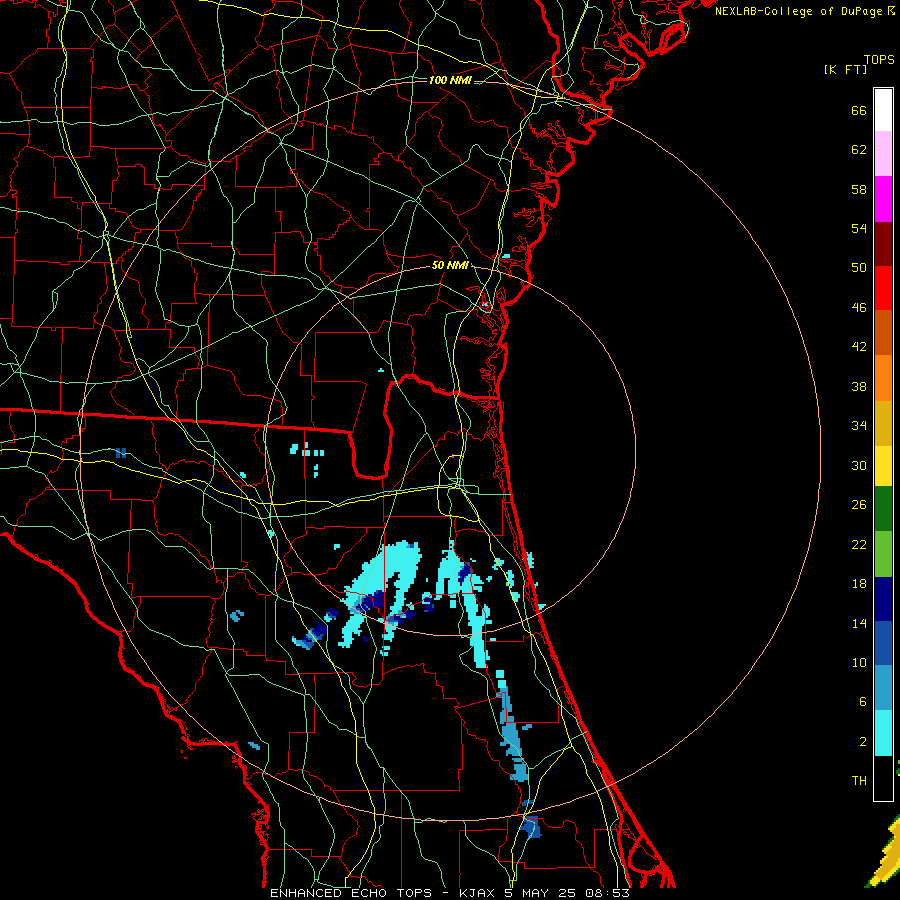Click the 'ENHANCED ECHO TOPS' caption text
This screenshot has height=900, width=900.
tap(351, 893)
